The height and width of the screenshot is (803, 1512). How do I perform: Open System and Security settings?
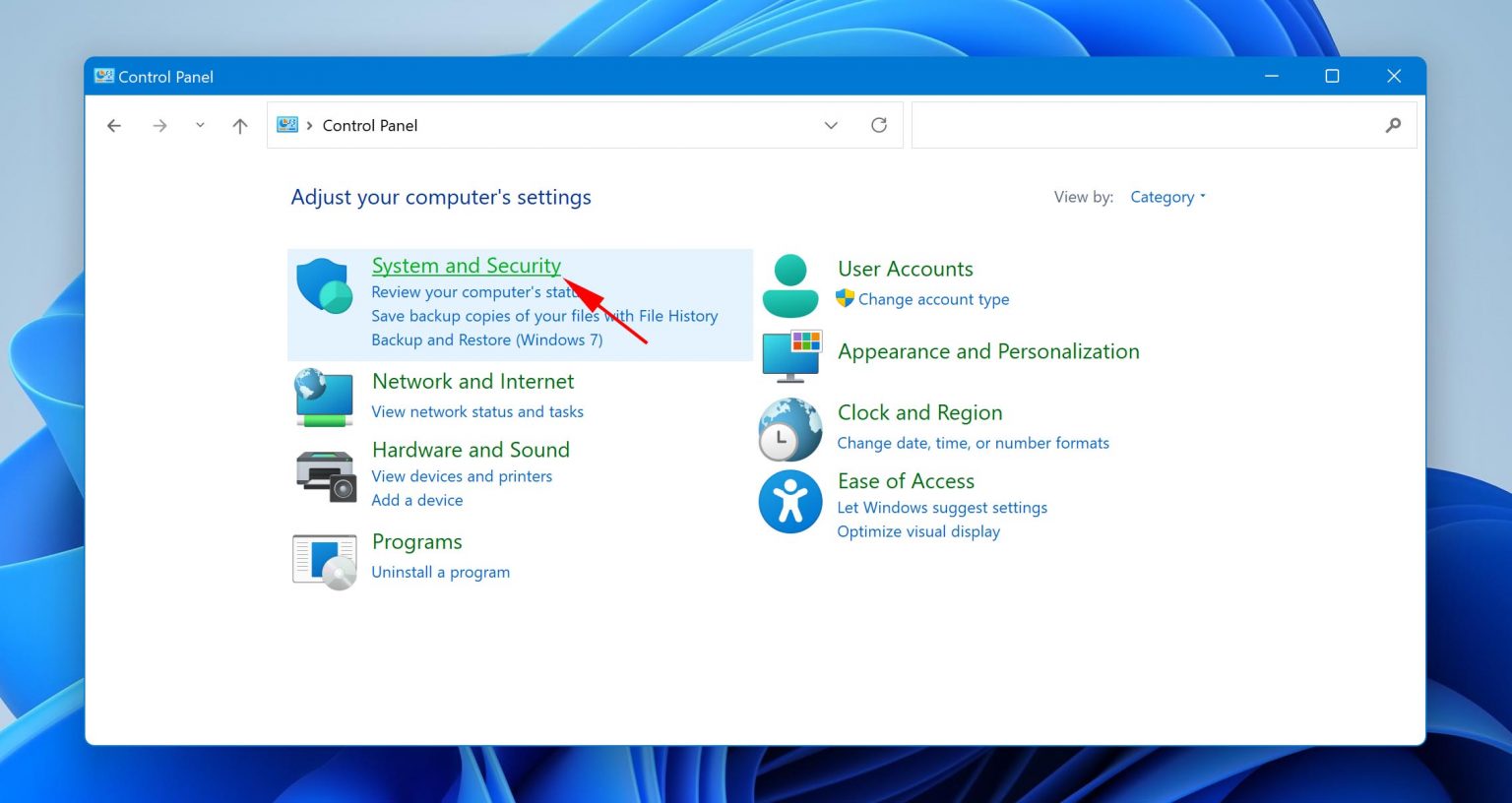pos(466,266)
